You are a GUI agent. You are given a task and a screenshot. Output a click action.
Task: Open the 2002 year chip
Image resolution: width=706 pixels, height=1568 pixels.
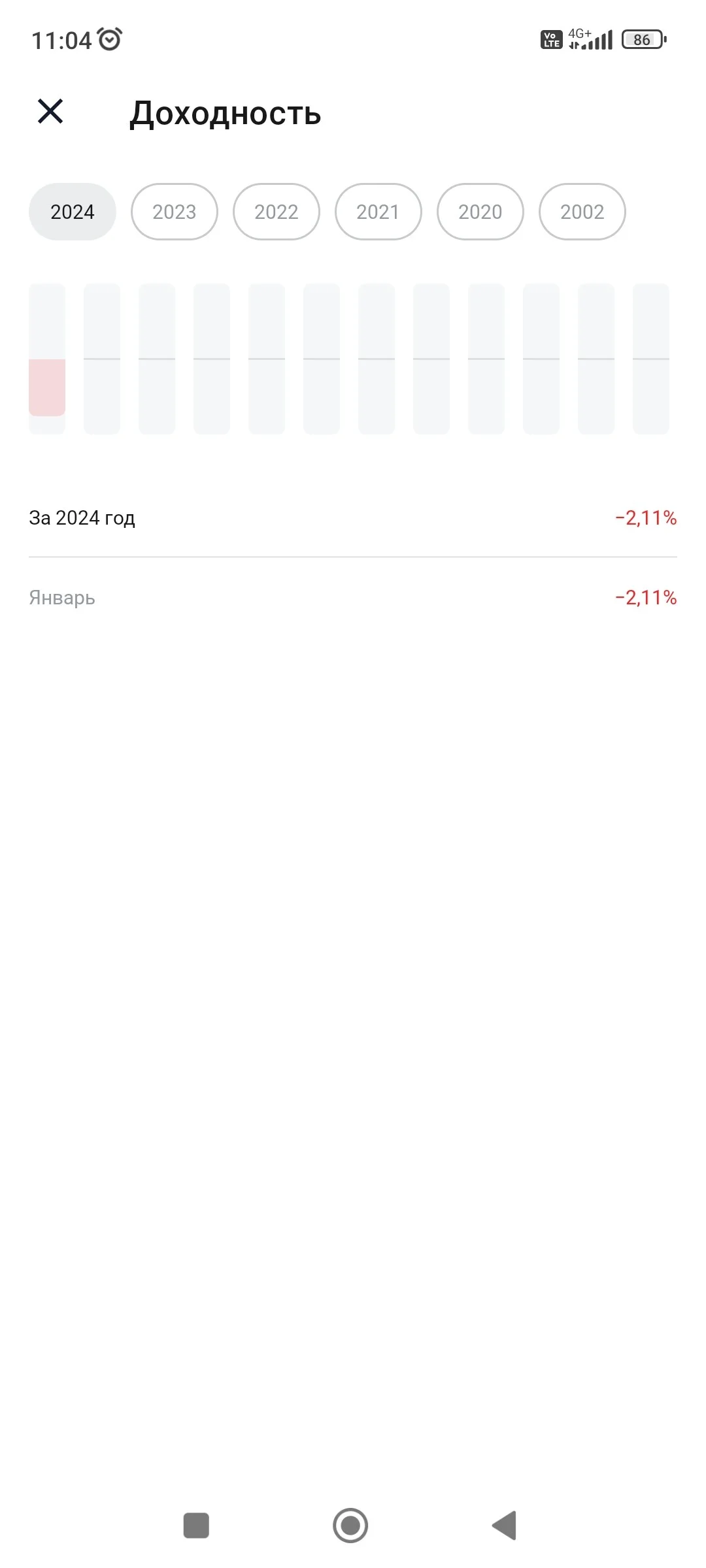click(x=582, y=212)
